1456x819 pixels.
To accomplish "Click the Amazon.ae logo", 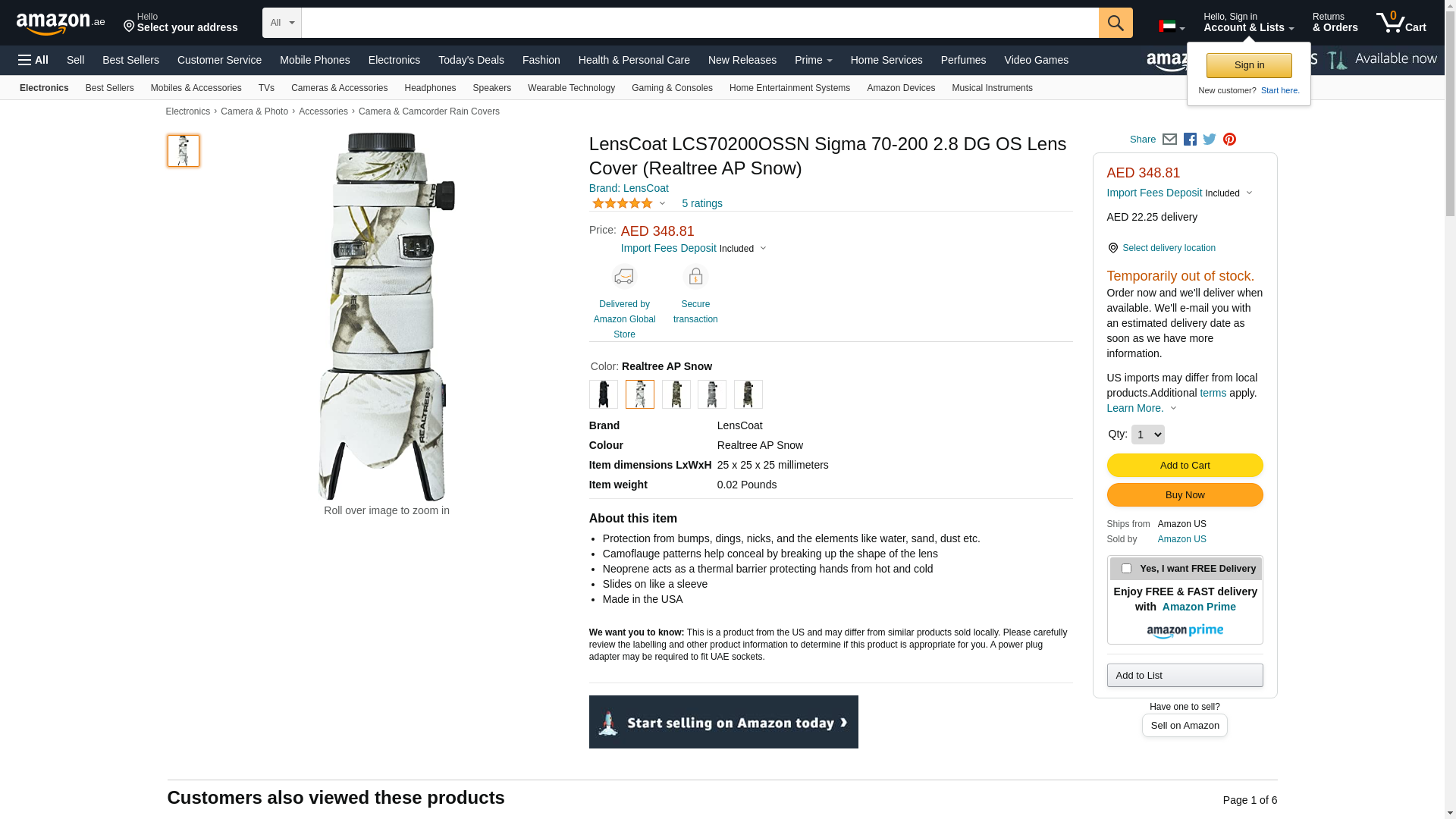I will (x=61, y=23).
